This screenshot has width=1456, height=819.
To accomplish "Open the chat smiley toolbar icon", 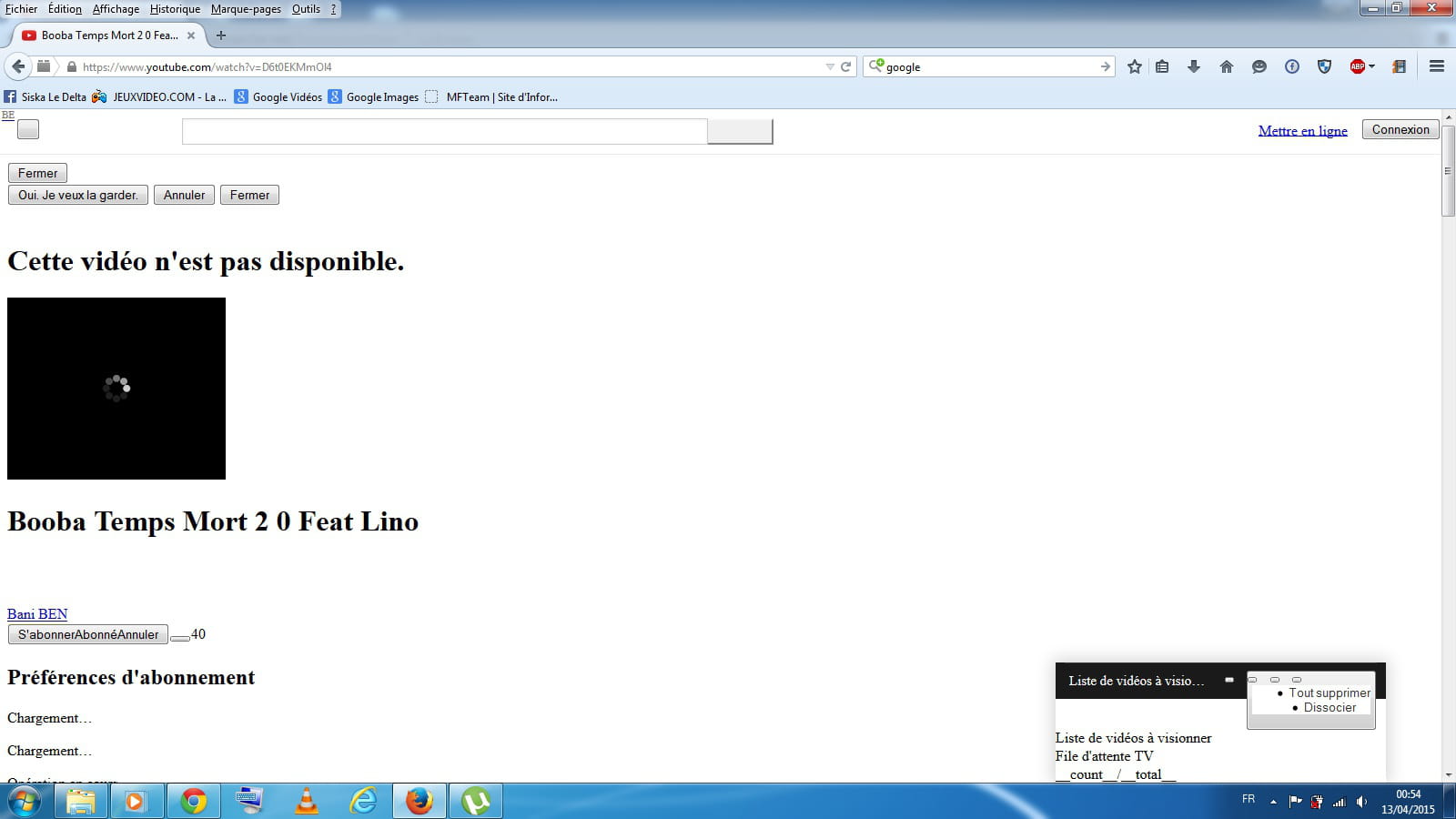I will (x=1259, y=66).
